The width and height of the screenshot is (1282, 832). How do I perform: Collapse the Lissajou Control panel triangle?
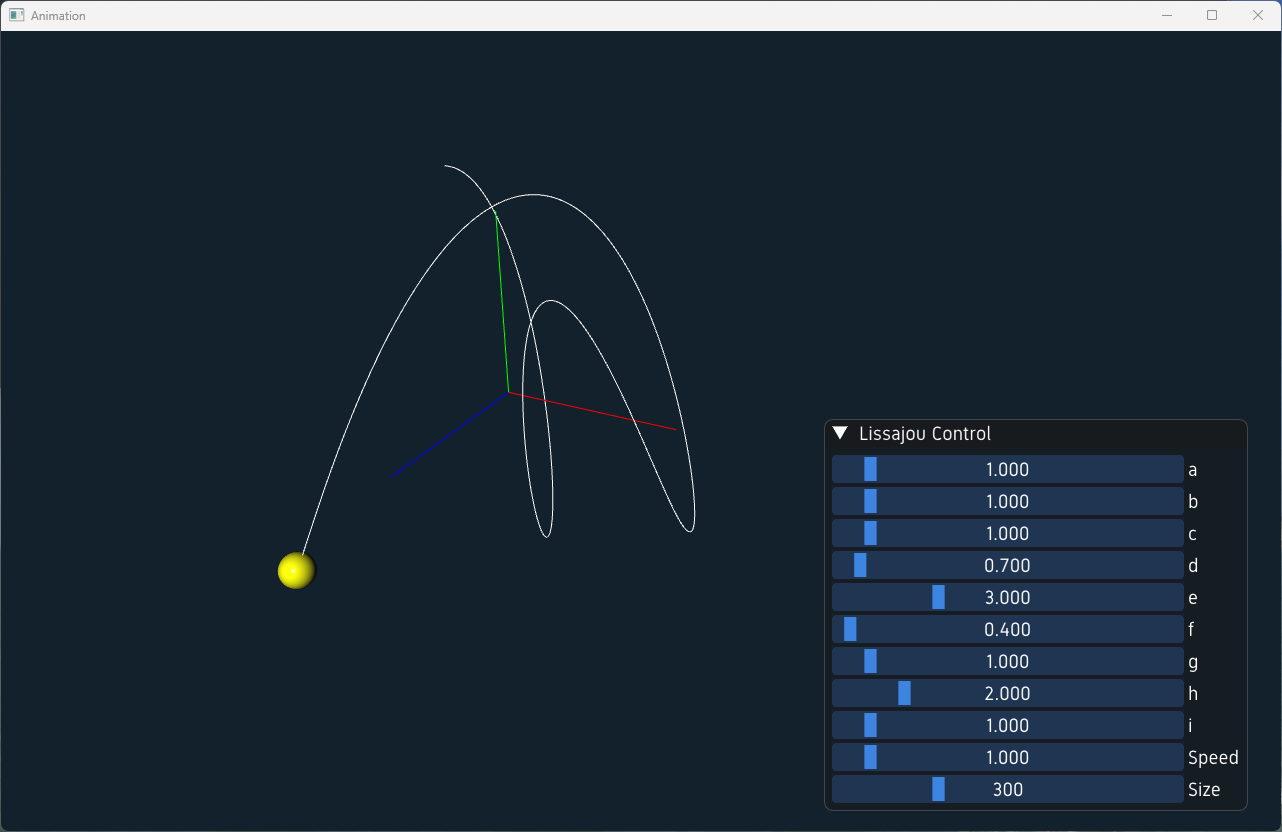point(840,433)
